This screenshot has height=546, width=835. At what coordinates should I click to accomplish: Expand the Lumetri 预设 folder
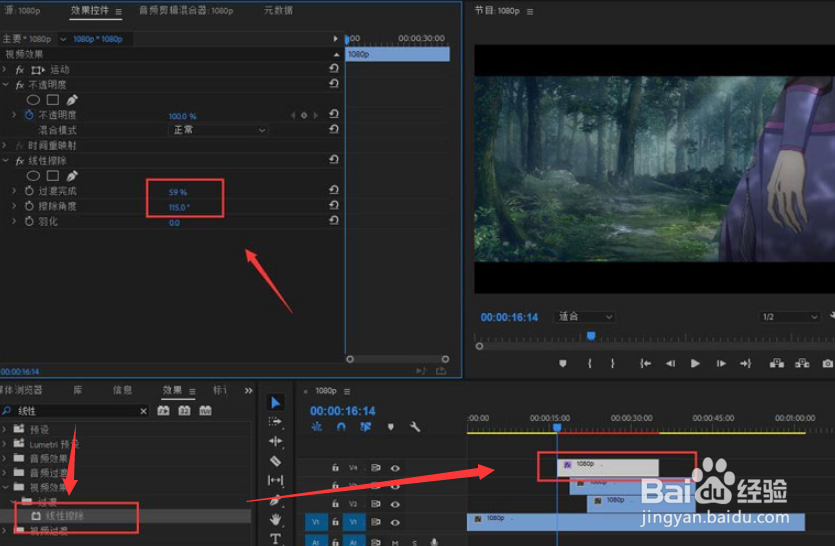point(5,444)
